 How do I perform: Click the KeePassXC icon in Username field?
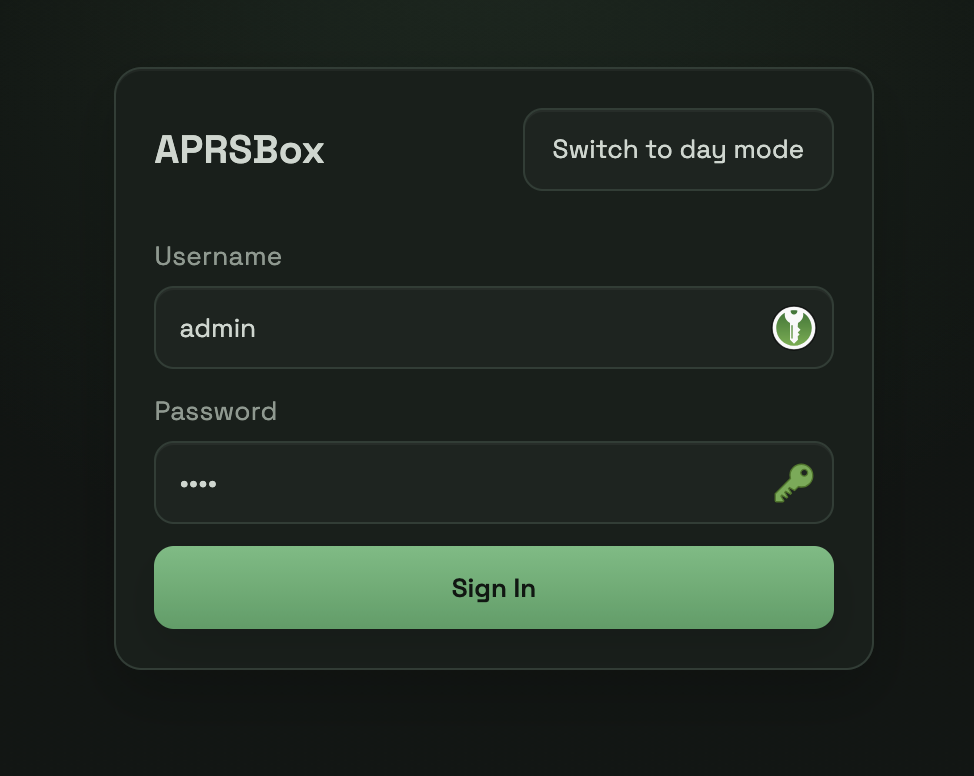[793, 328]
